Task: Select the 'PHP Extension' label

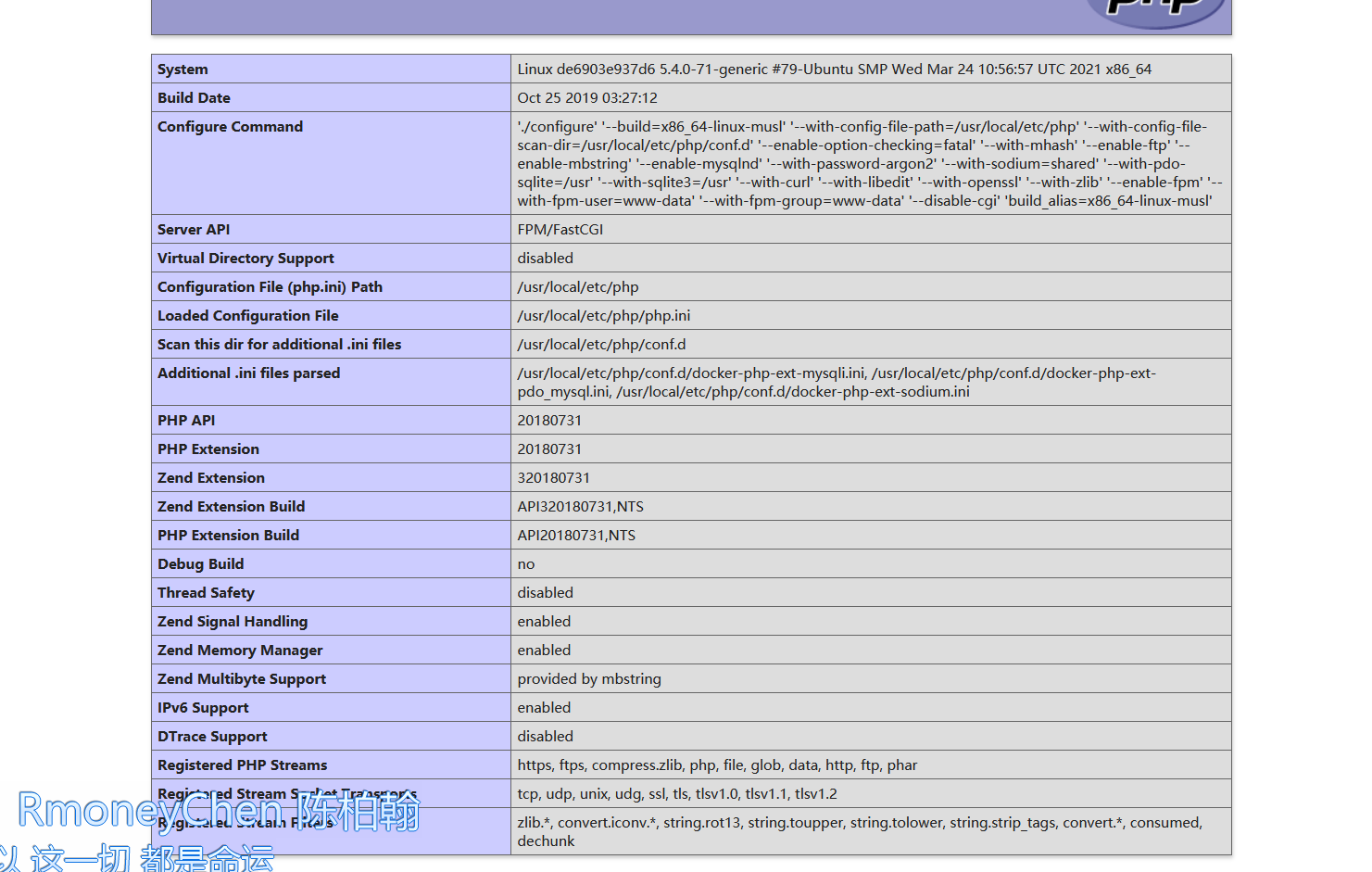Action: click(208, 449)
